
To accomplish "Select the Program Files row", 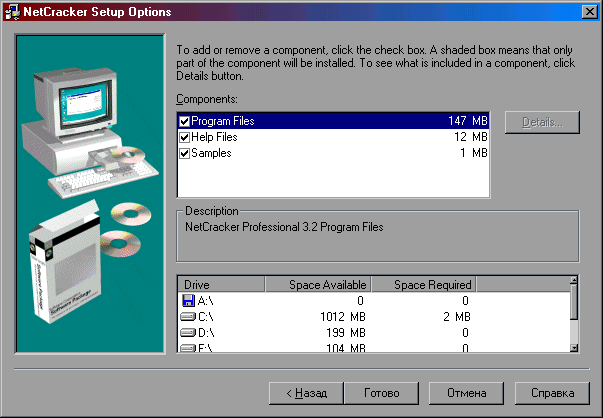I will point(333,121).
